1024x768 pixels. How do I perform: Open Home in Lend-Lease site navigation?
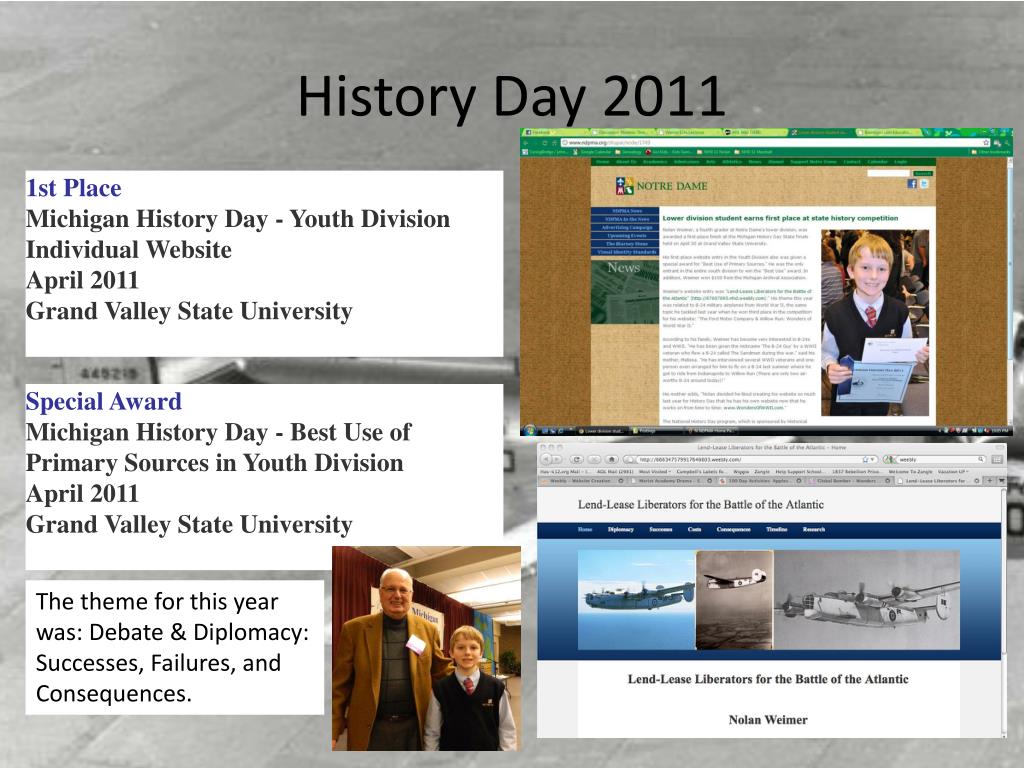coord(585,530)
